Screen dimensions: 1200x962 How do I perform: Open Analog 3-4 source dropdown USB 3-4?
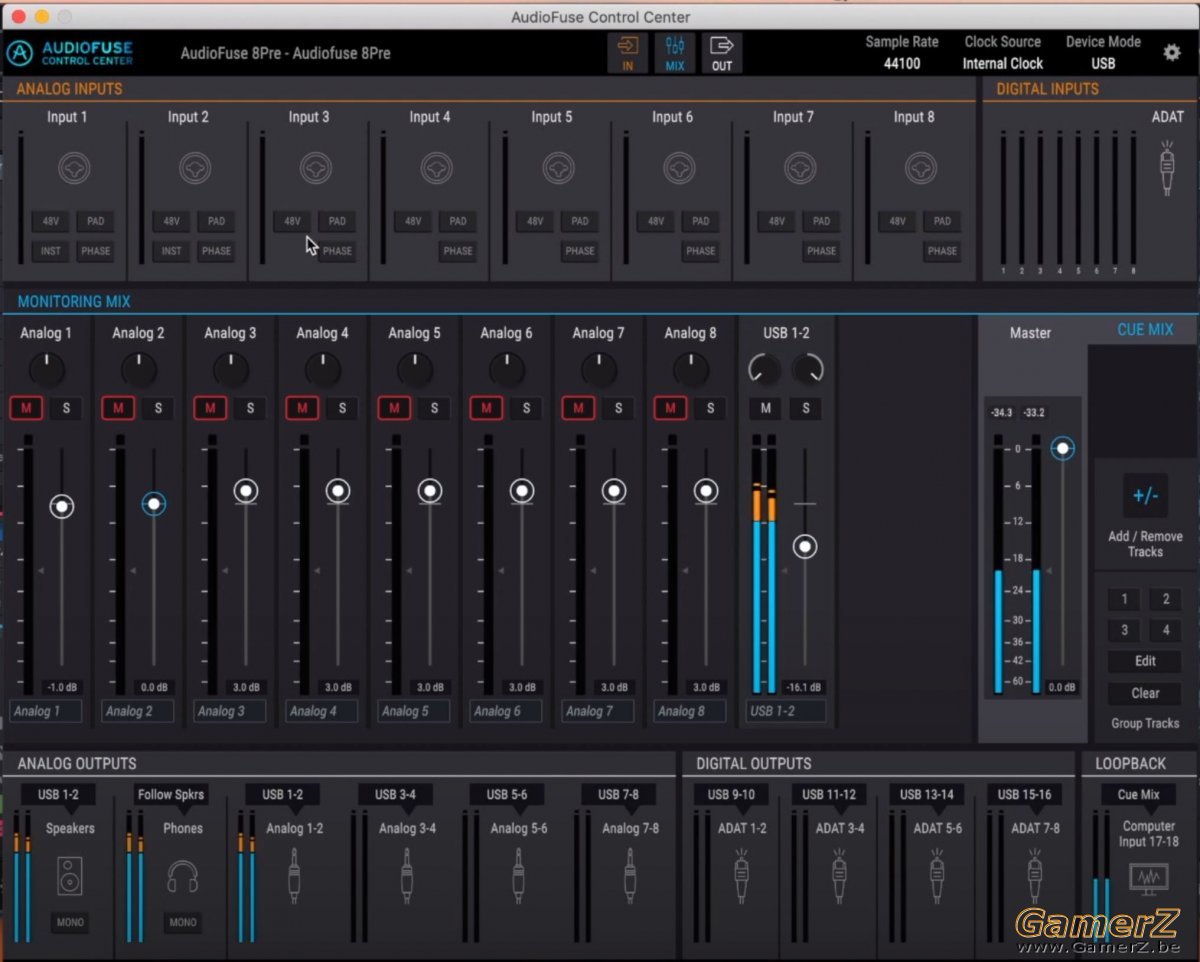point(394,795)
